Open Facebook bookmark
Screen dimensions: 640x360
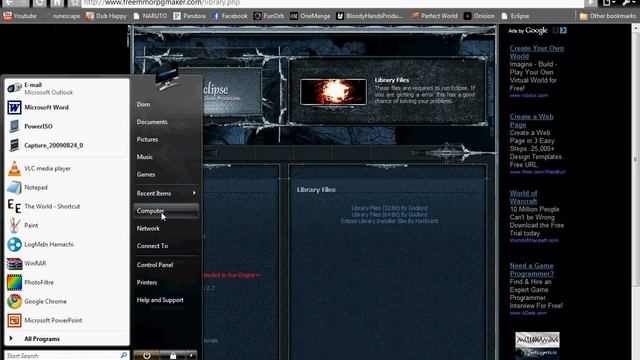tap(230, 16)
